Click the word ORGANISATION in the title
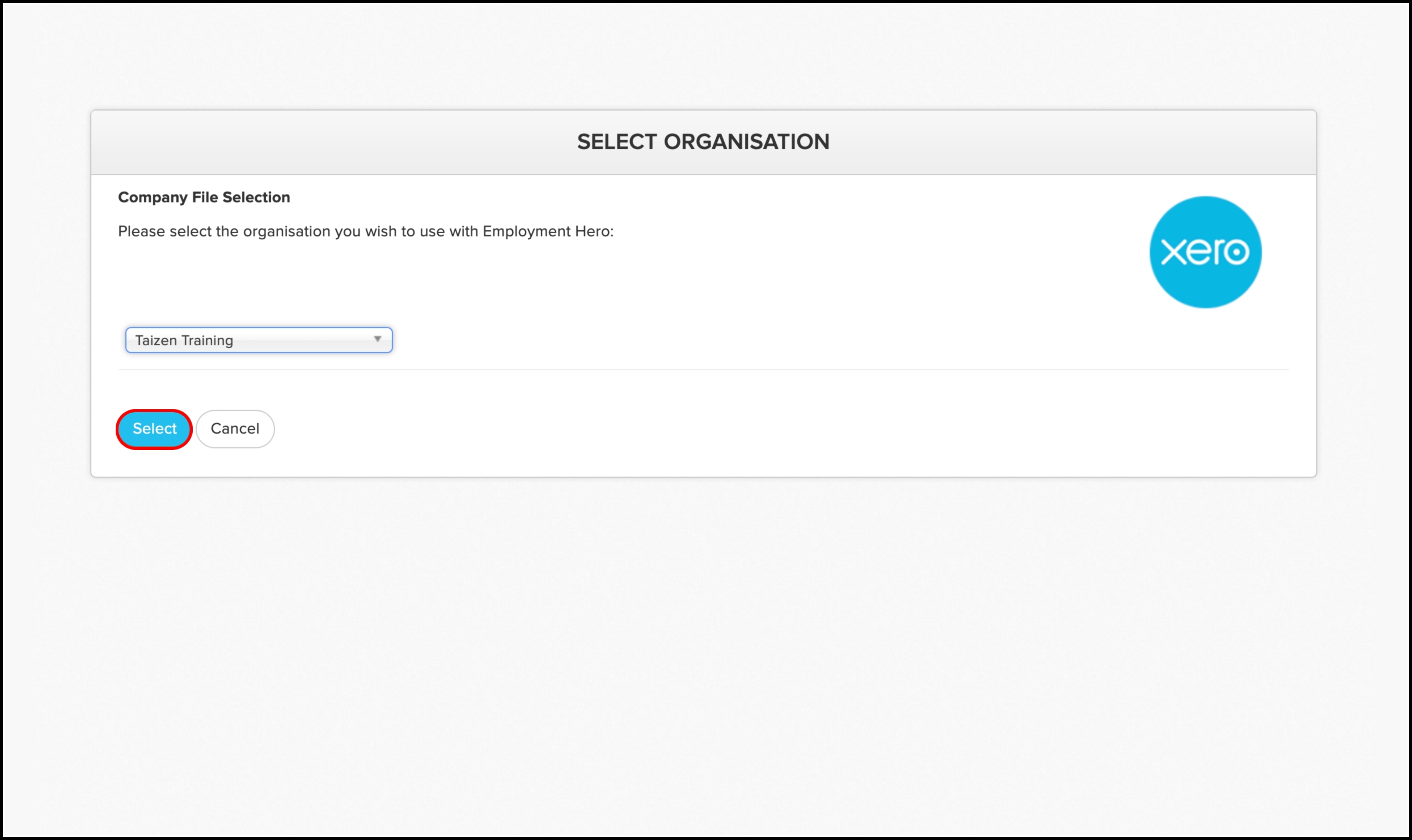This screenshot has width=1412, height=840. 746,142
